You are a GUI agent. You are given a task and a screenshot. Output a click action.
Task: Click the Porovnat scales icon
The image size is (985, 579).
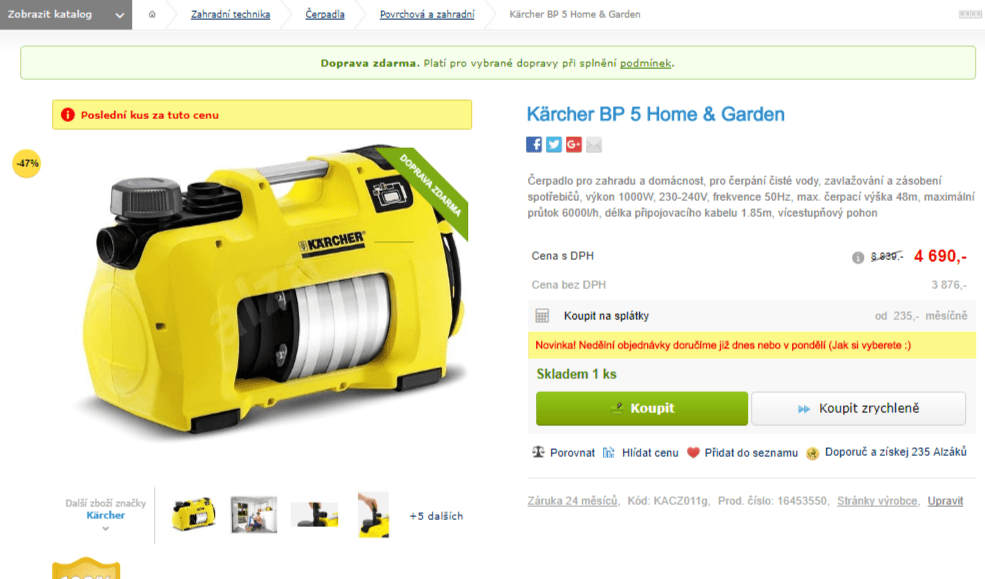point(538,452)
